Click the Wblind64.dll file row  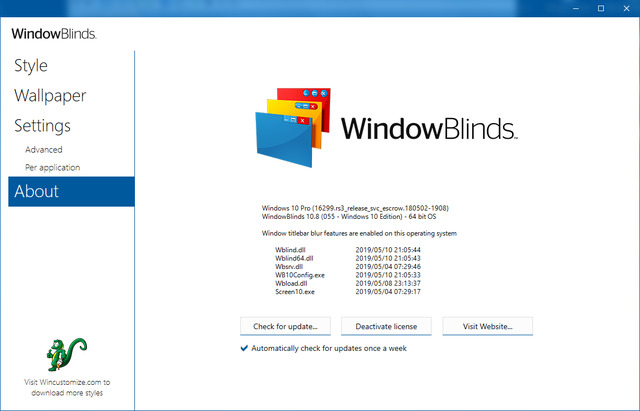coord(348,258)
